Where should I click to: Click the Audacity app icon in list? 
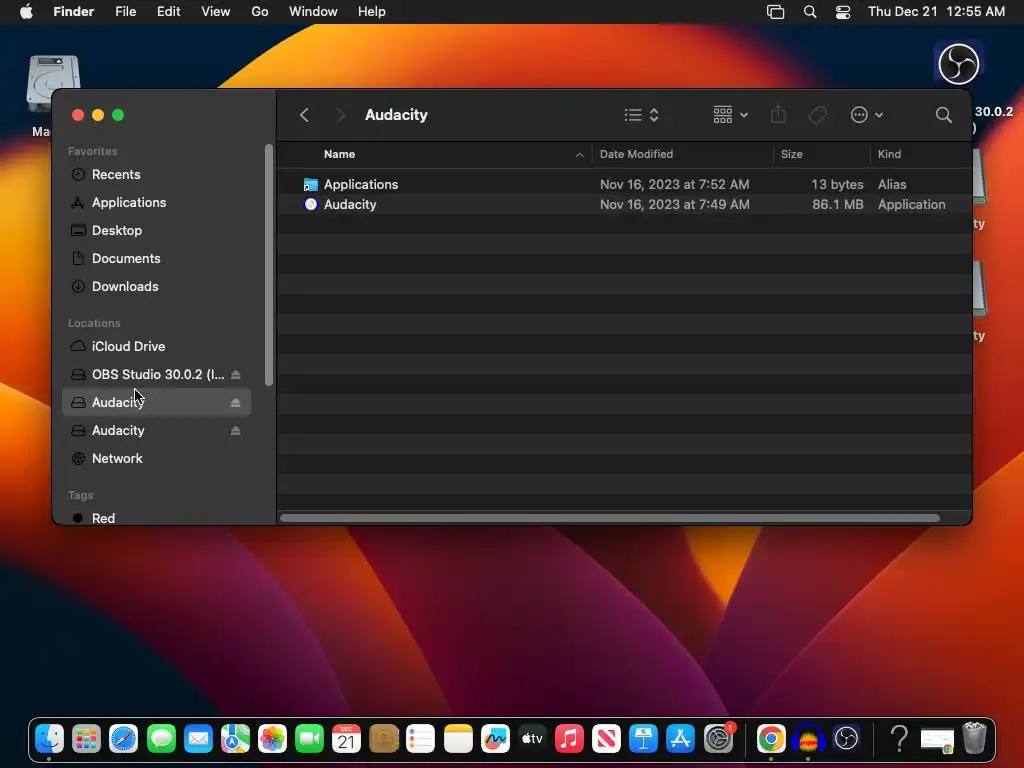[311, 204]
